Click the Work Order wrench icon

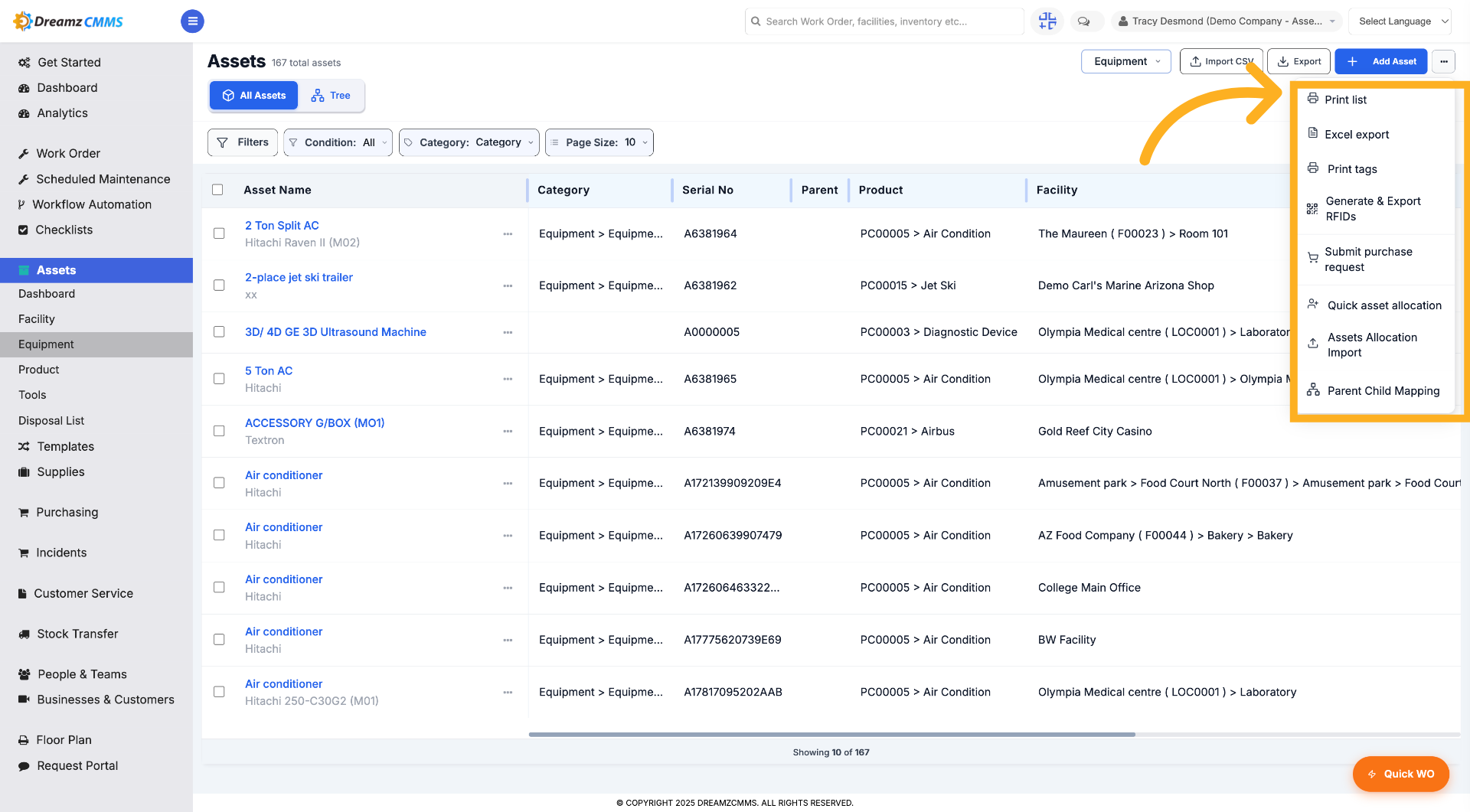tap(24, 154)
